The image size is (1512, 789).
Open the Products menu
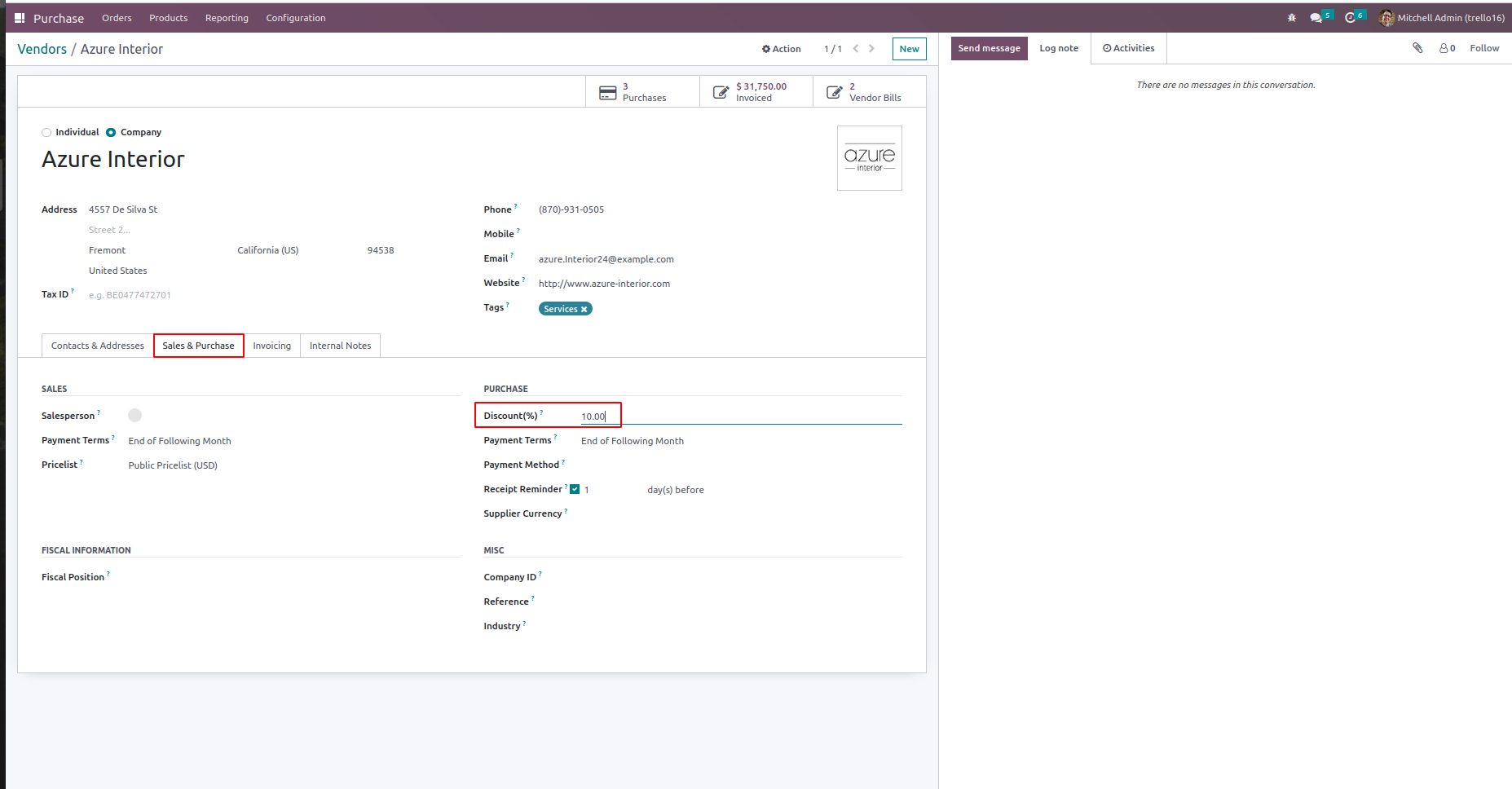click(169, 18)
